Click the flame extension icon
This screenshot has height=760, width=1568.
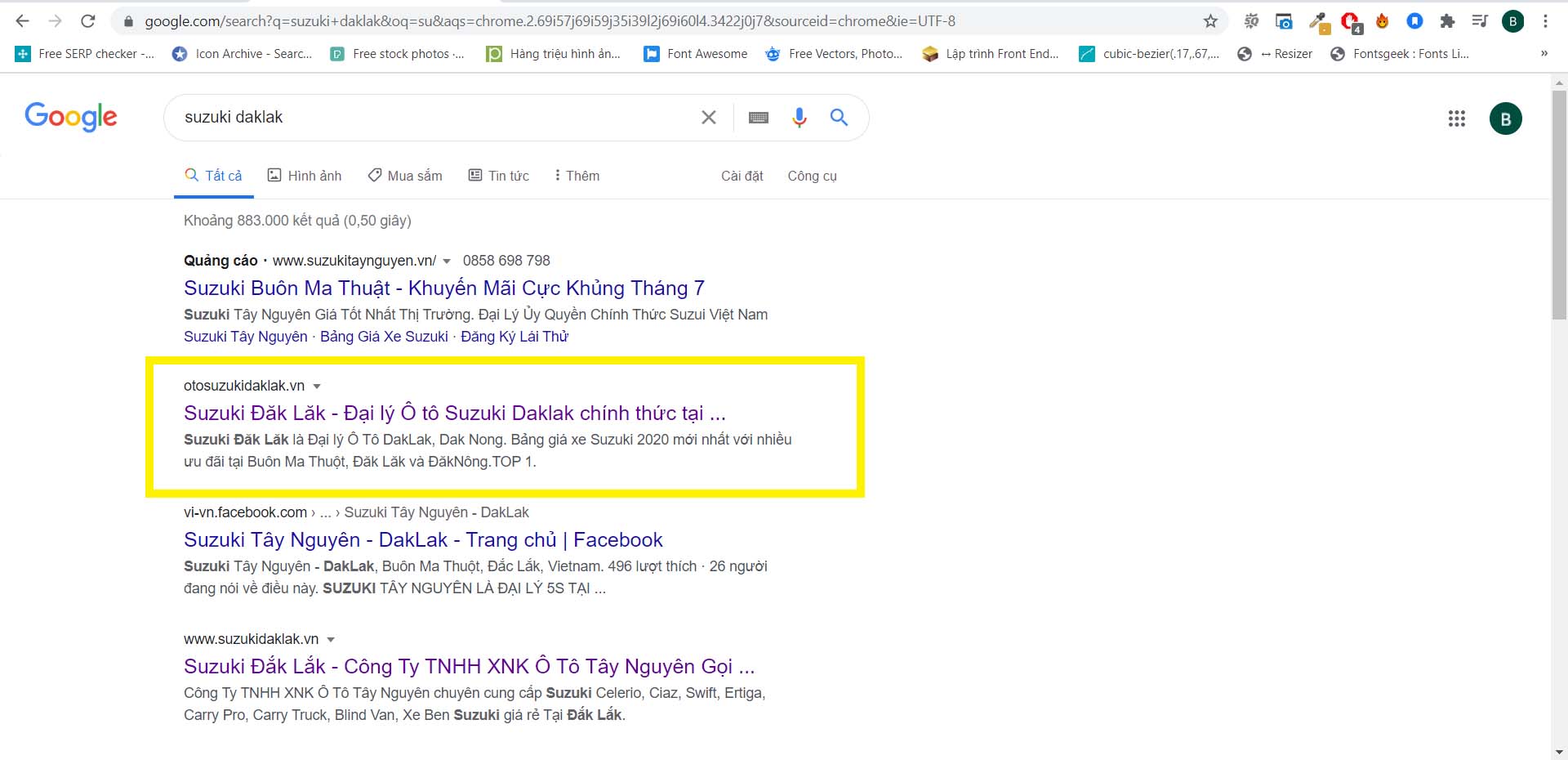pyautogui.click(x=1382, y=21)
